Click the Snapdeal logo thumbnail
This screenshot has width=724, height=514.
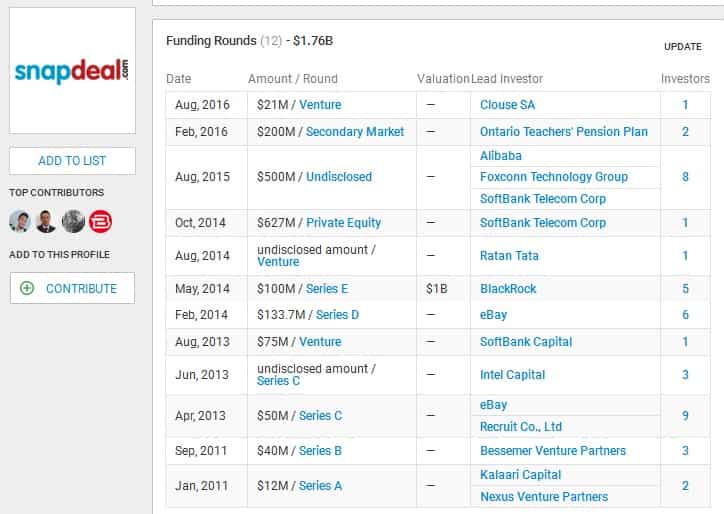pyautogui.click(x=72, y=71)
